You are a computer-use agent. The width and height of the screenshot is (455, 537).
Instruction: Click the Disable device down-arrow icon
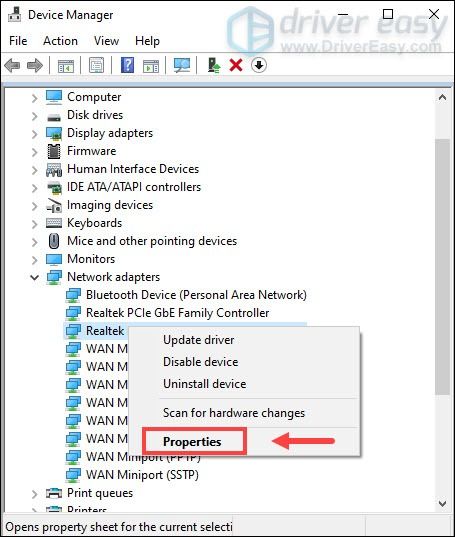coord(259,65)
